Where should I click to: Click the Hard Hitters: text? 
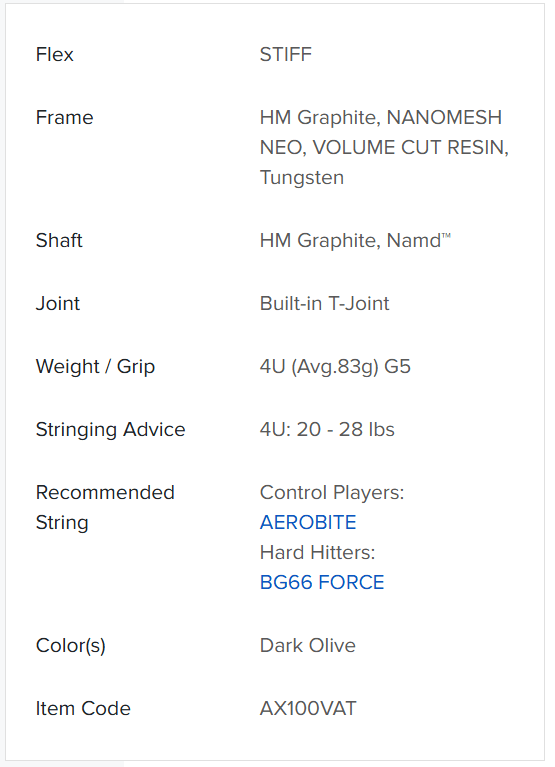pyautogui.click(x=317, y=552)
